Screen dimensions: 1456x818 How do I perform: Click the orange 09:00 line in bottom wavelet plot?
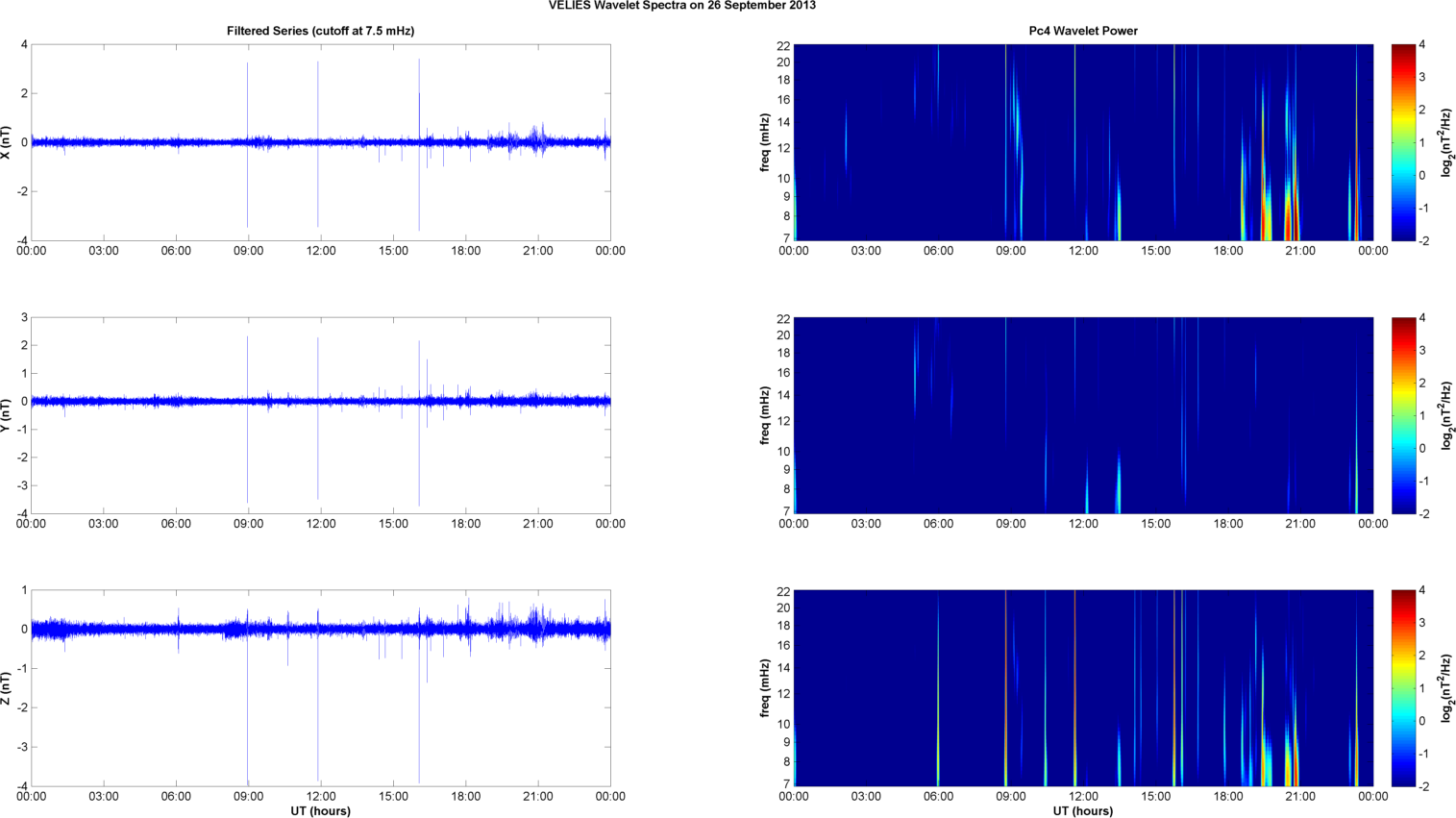(x=1005, y=688)
